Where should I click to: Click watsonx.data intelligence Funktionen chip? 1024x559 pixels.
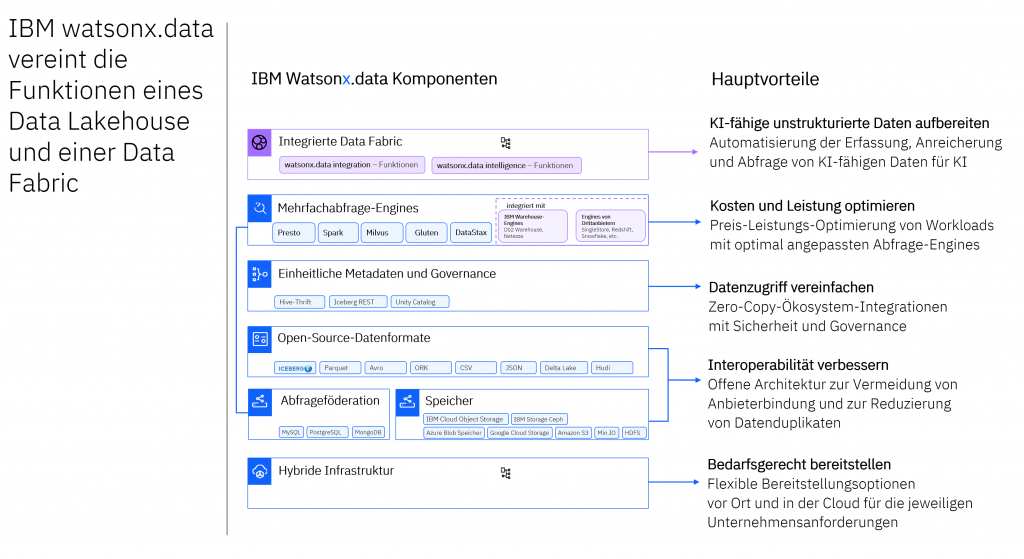click(x=507, y=165)
